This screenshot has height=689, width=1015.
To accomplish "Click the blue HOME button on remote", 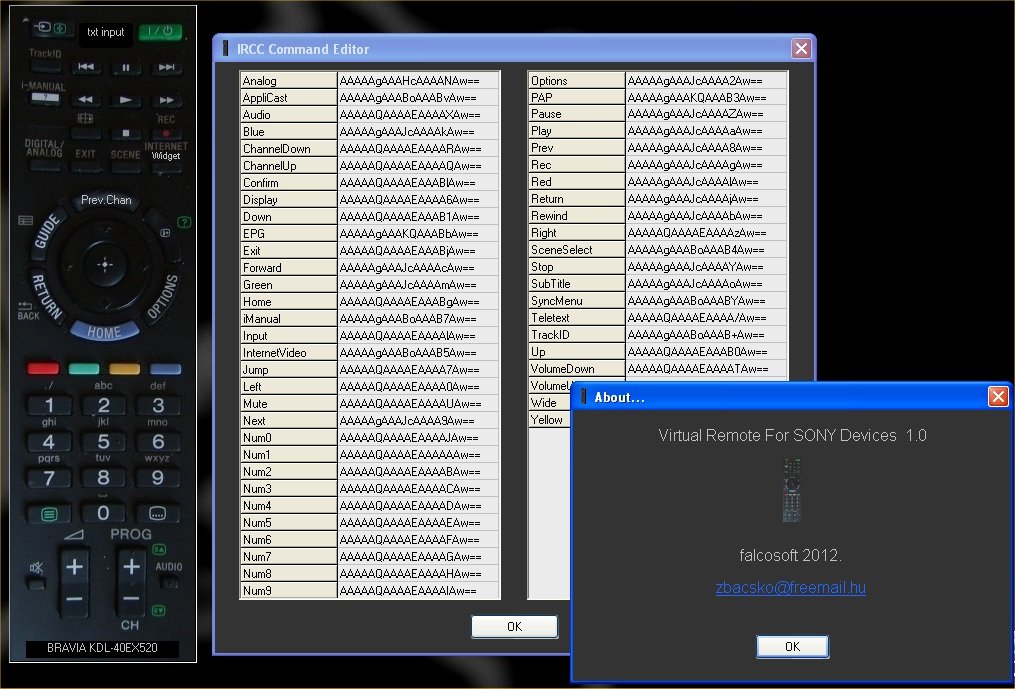I will tap(104, 331).
